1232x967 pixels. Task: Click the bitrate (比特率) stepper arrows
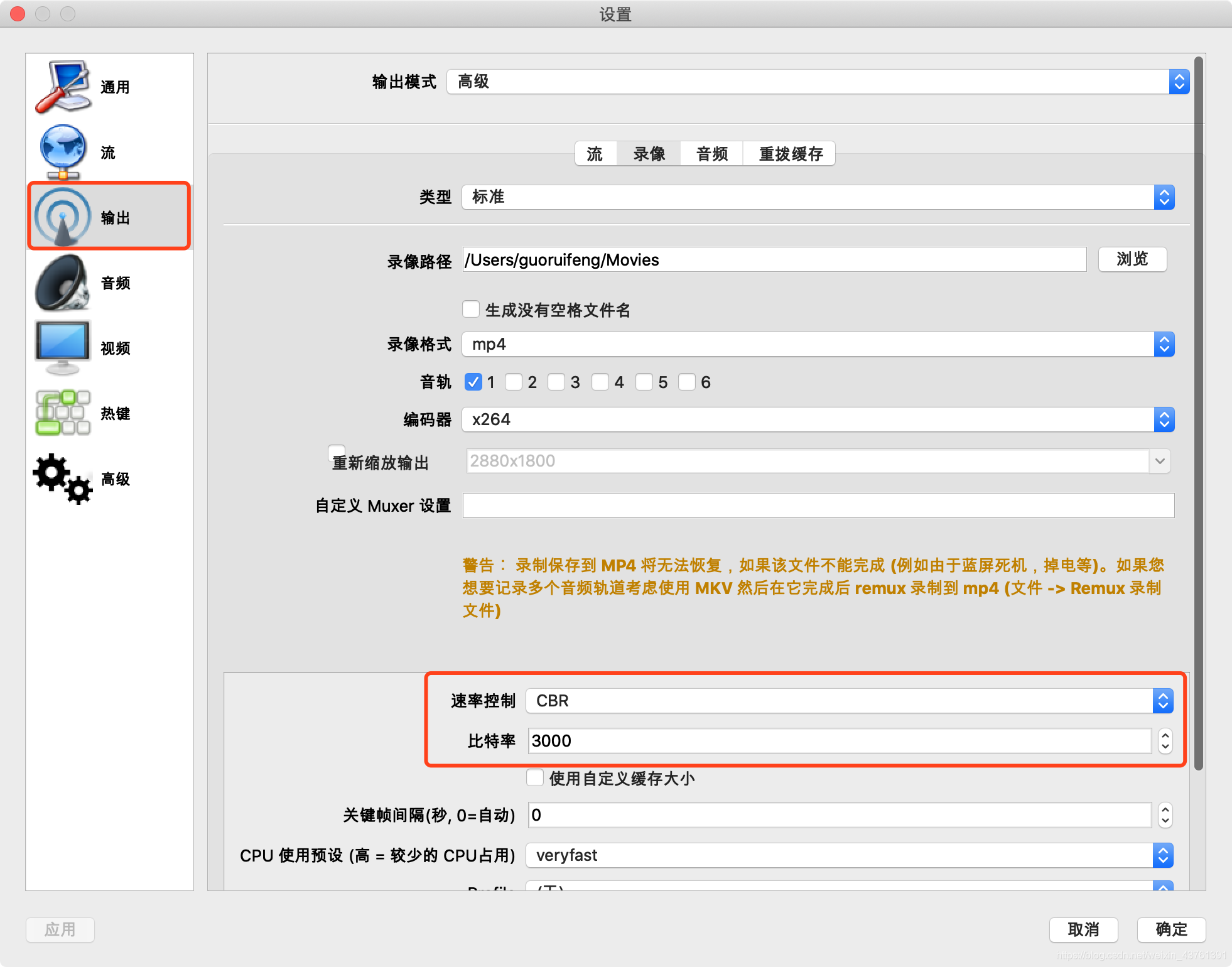tap(1165, 741)
